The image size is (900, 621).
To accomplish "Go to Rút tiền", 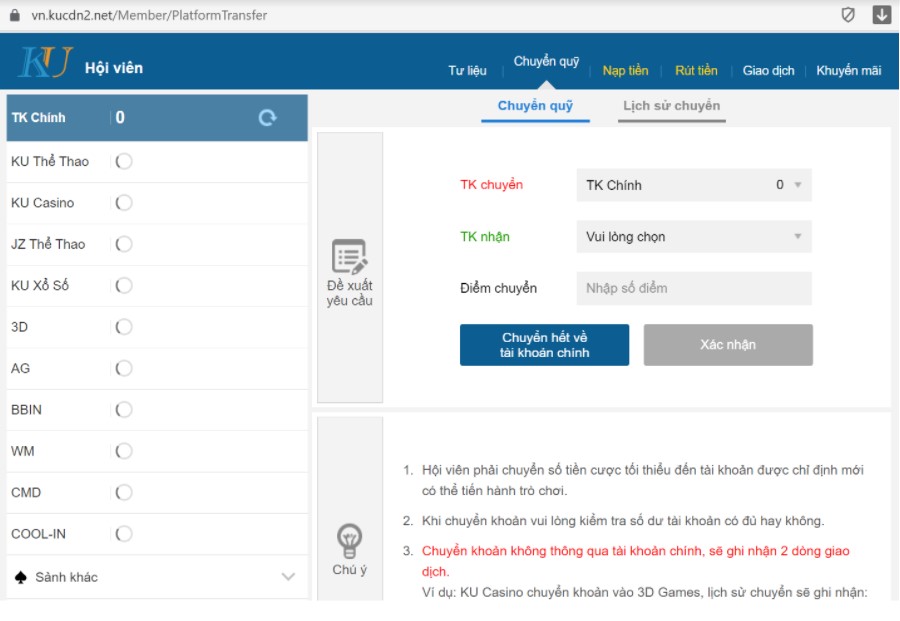I will (x=696, y=71).
